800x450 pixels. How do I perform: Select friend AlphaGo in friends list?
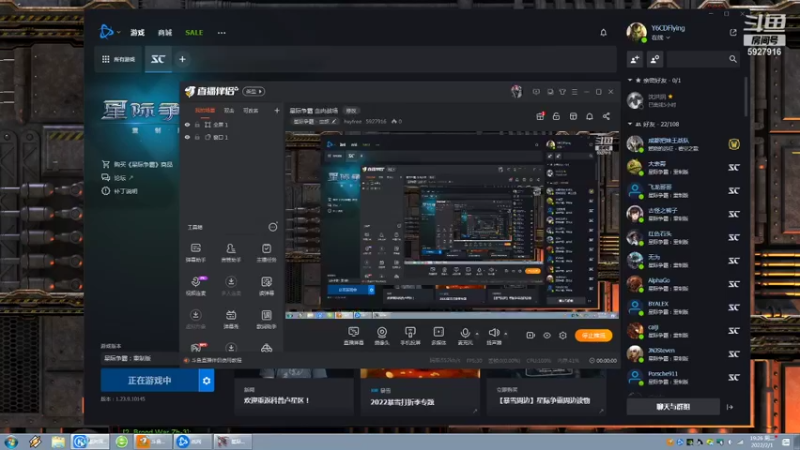coord(684,284)
